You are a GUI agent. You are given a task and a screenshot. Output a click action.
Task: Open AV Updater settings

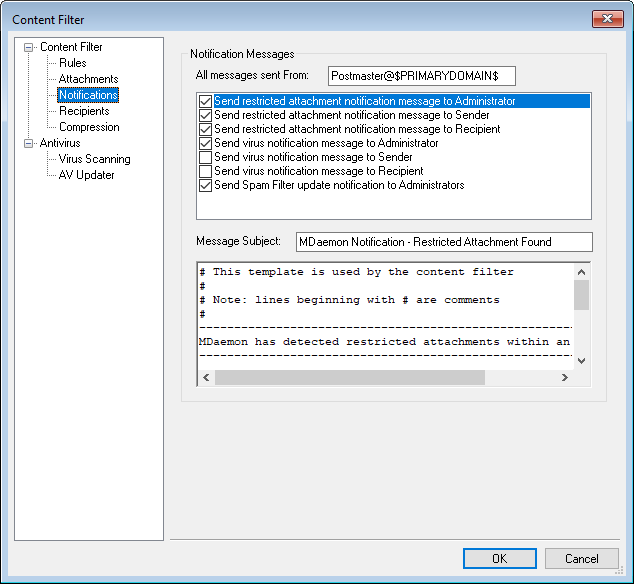click(x=86, y=175)
